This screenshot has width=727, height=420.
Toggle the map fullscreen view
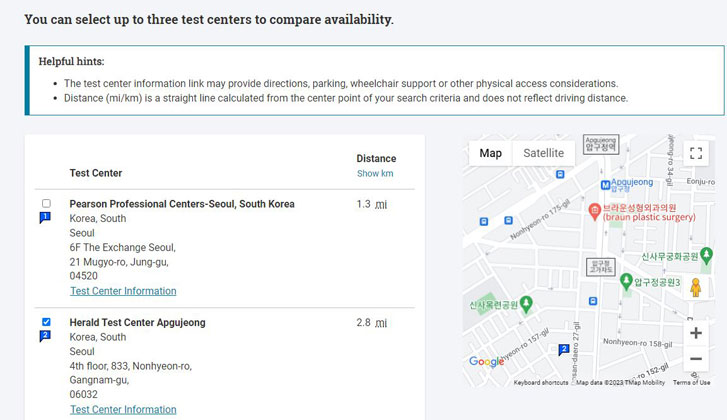pos(696,153)
